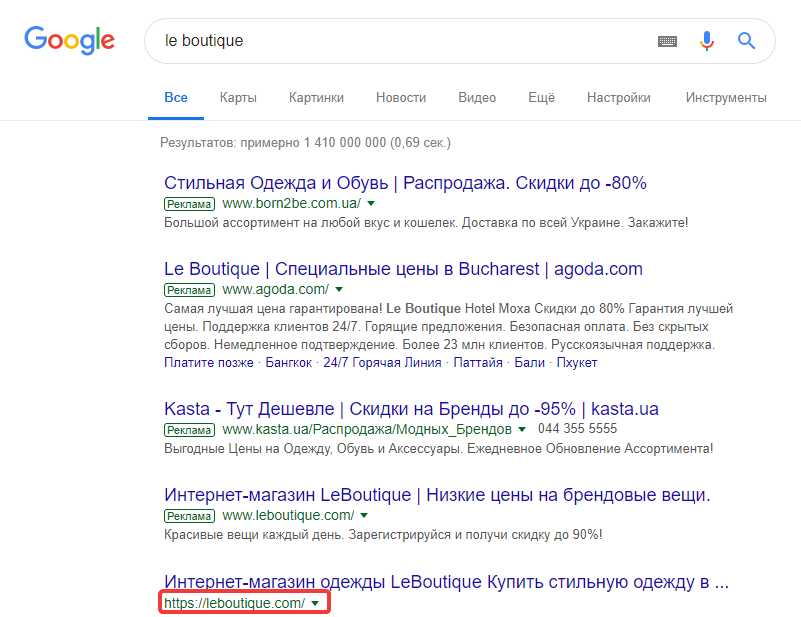The width and height of the screenshot is (801, 617).
Task: Click the www.born2be.com.ua/ URL text
Action: tap(292, 203)
